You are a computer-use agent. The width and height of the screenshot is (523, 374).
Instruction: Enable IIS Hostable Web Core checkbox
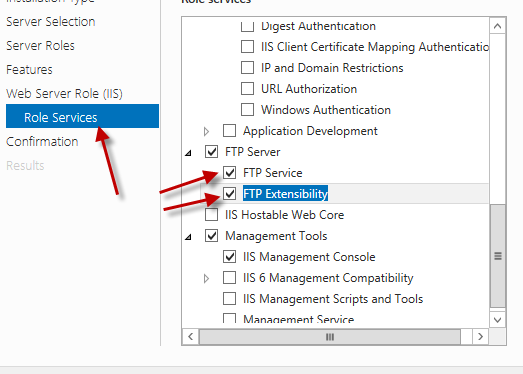click(x=211, y=215)
